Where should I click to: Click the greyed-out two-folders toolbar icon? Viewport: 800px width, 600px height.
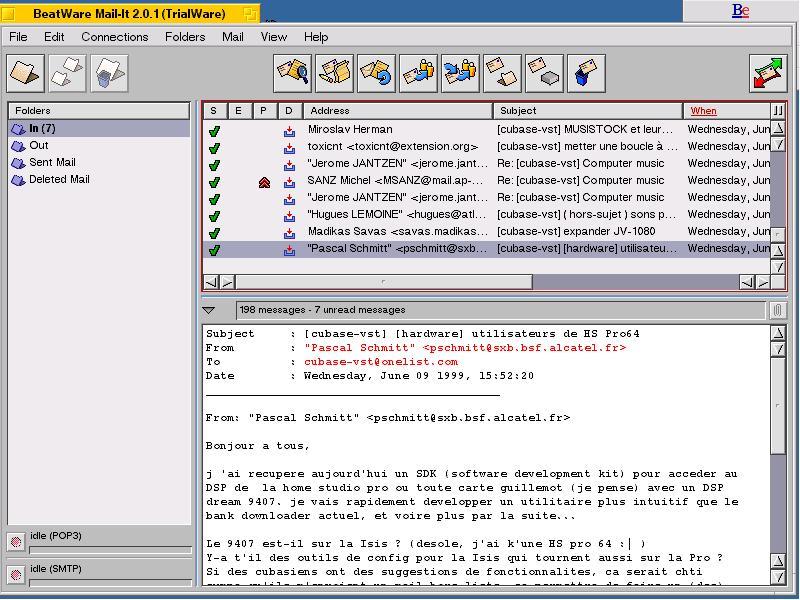[67, 73]
